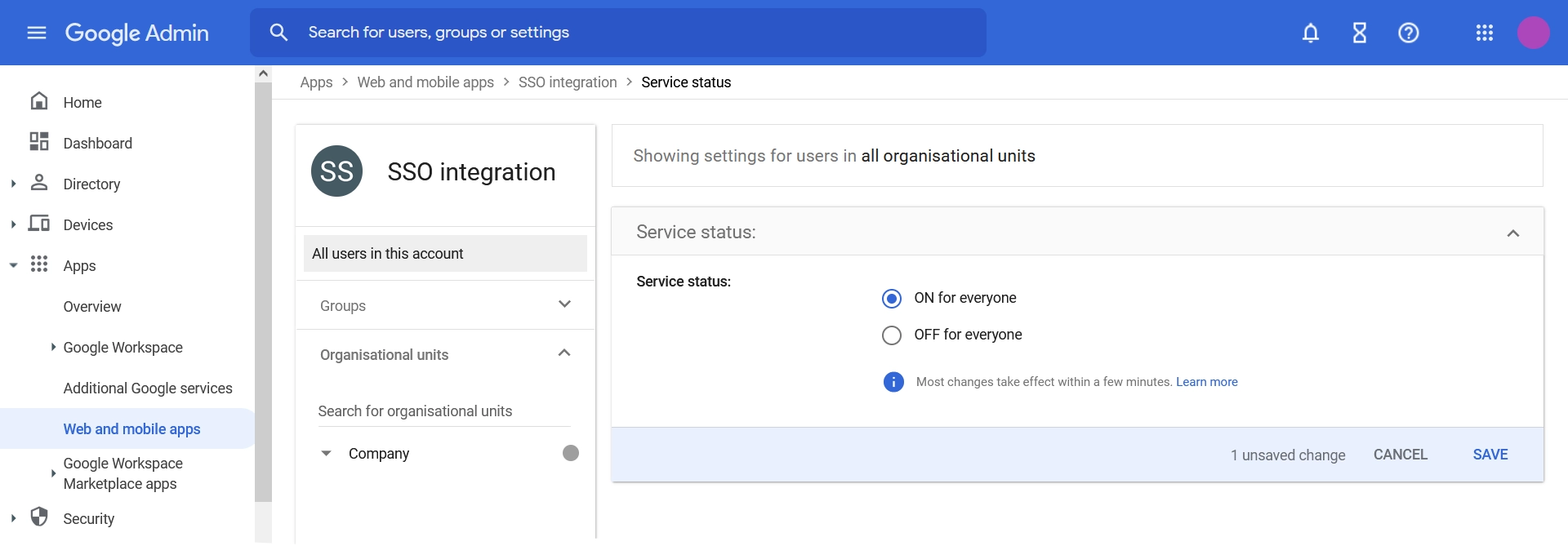Select ON for everyone radio button
This screenshot has height=546, width=1568.
pos(892,299)
